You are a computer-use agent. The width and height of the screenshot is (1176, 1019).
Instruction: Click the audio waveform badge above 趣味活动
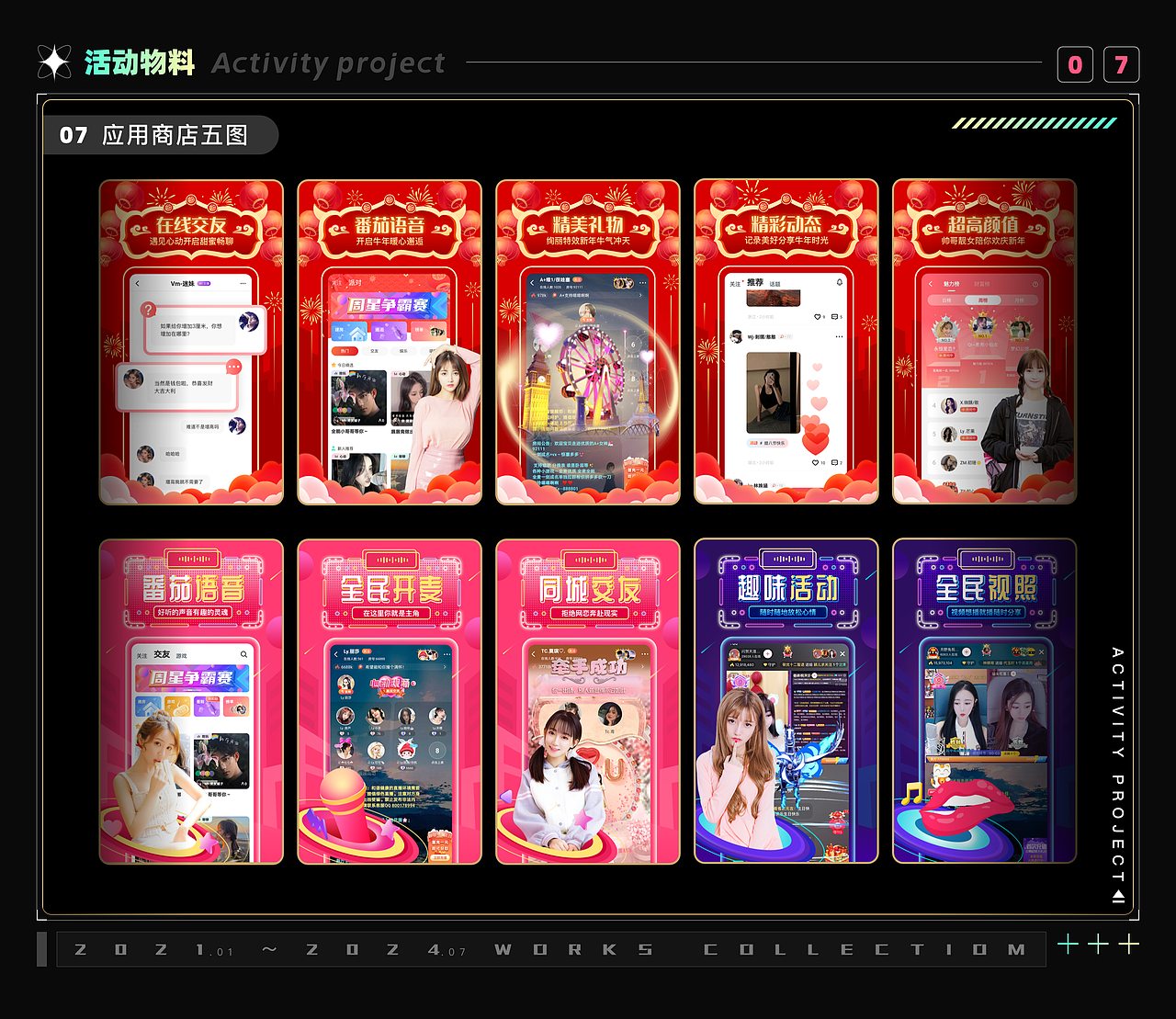coord(789,559)
